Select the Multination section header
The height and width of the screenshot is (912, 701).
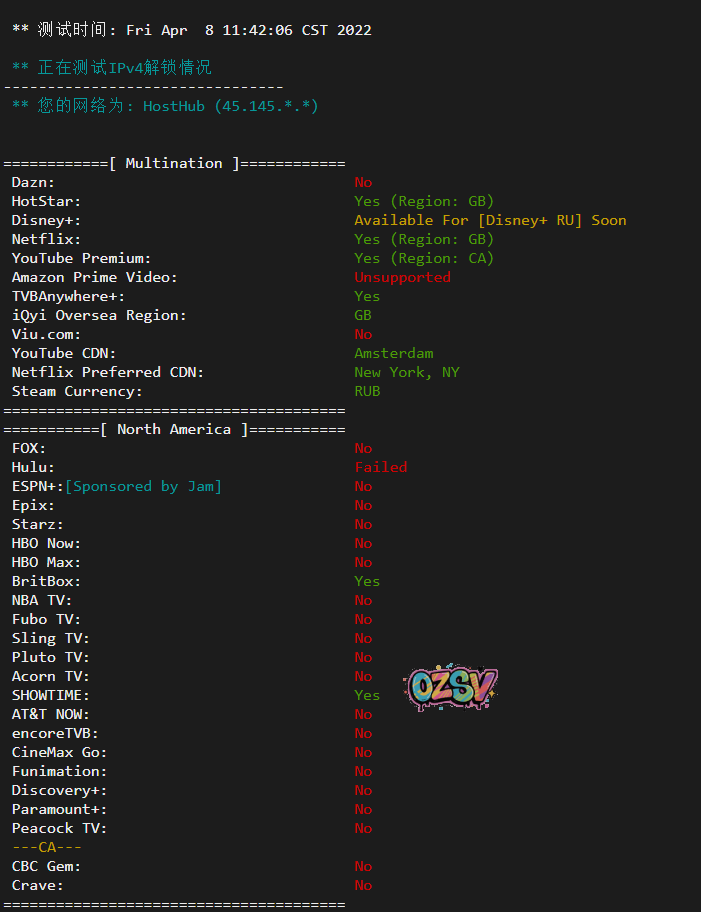(x=174, y=163)
